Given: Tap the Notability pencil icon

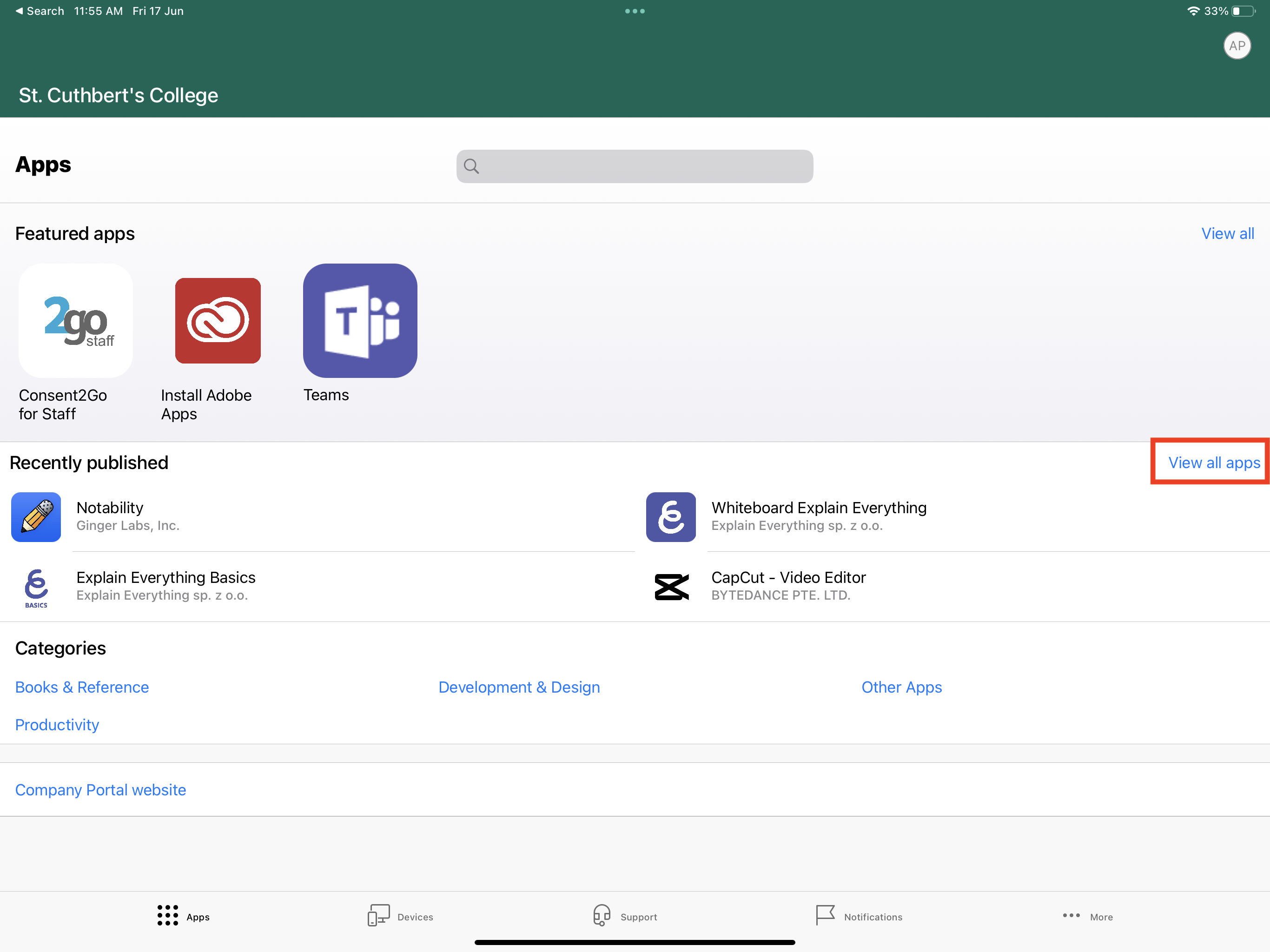Looking at the screenshot, I should click(x=36, y=517).
